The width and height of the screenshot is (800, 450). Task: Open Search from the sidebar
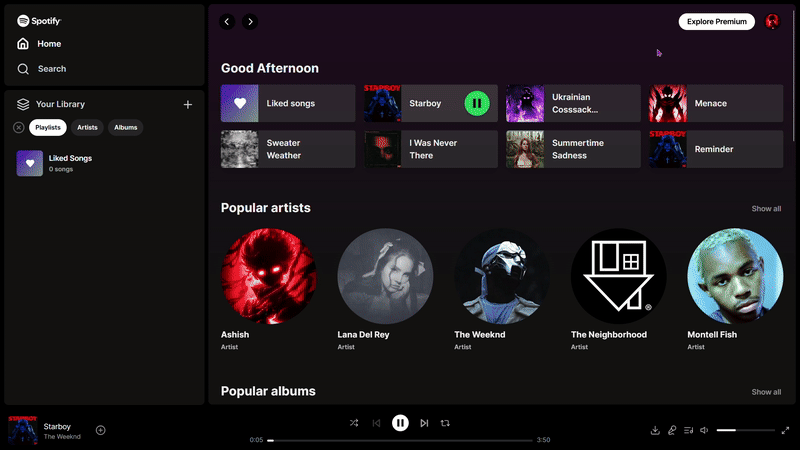point(41,69)
